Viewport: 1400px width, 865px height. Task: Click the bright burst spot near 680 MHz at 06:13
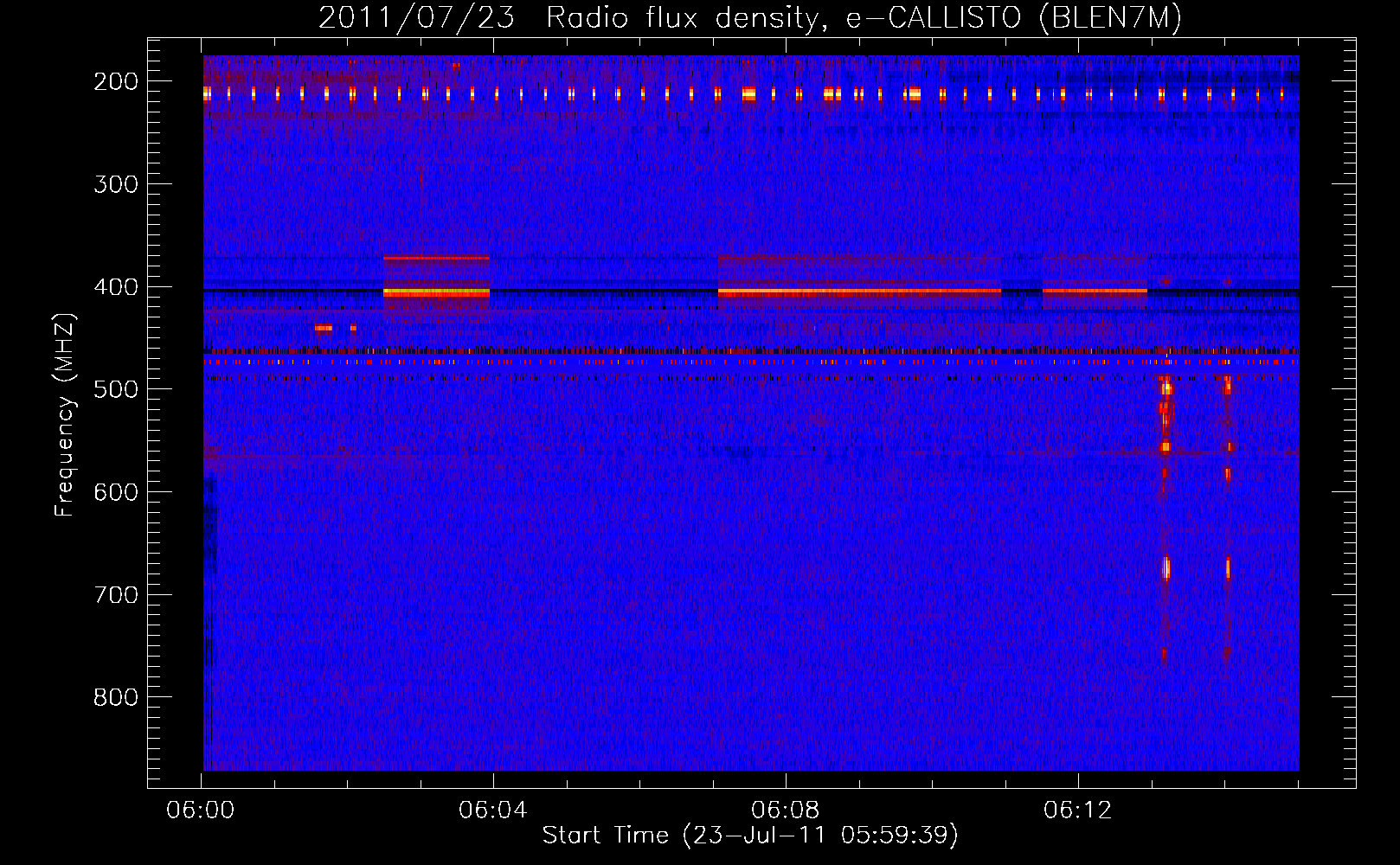[x=1166, y=568]
